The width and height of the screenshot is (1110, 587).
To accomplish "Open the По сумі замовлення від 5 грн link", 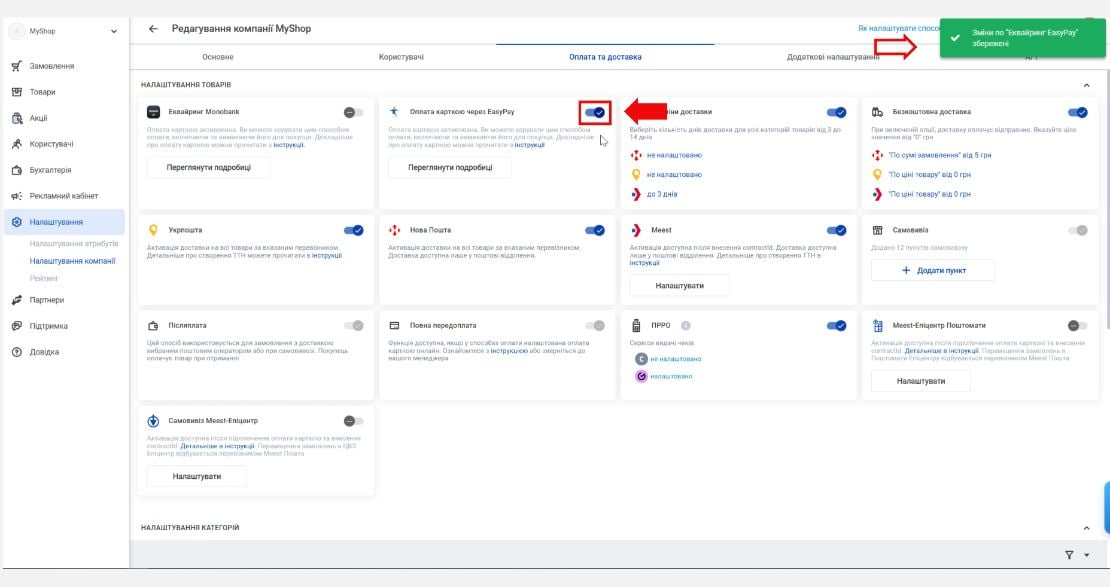I will tap(939, 155).
